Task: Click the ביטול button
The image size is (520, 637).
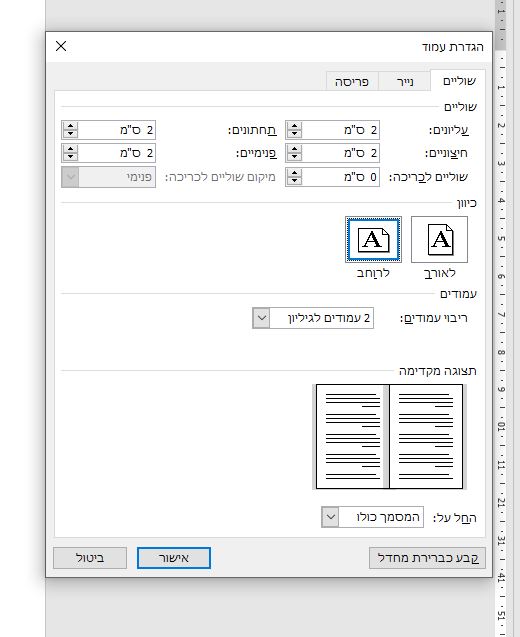Action: pos(90,558)
